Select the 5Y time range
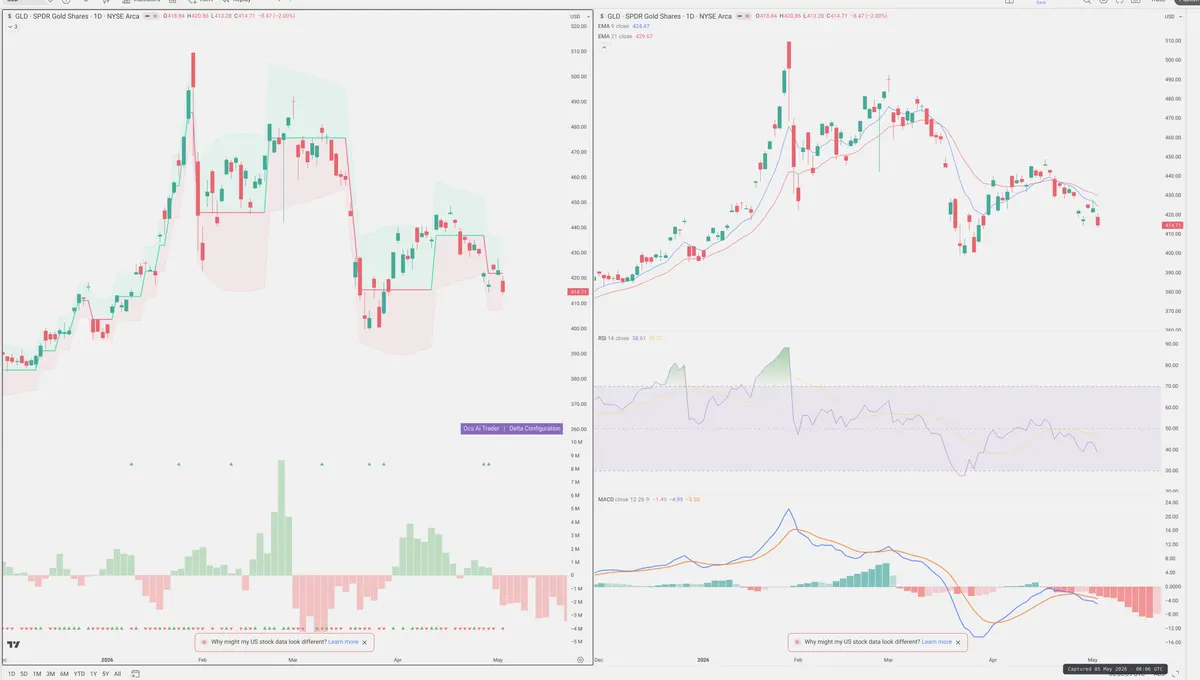This screenshot has height=680, width=1200. click(x=105, y=674)
